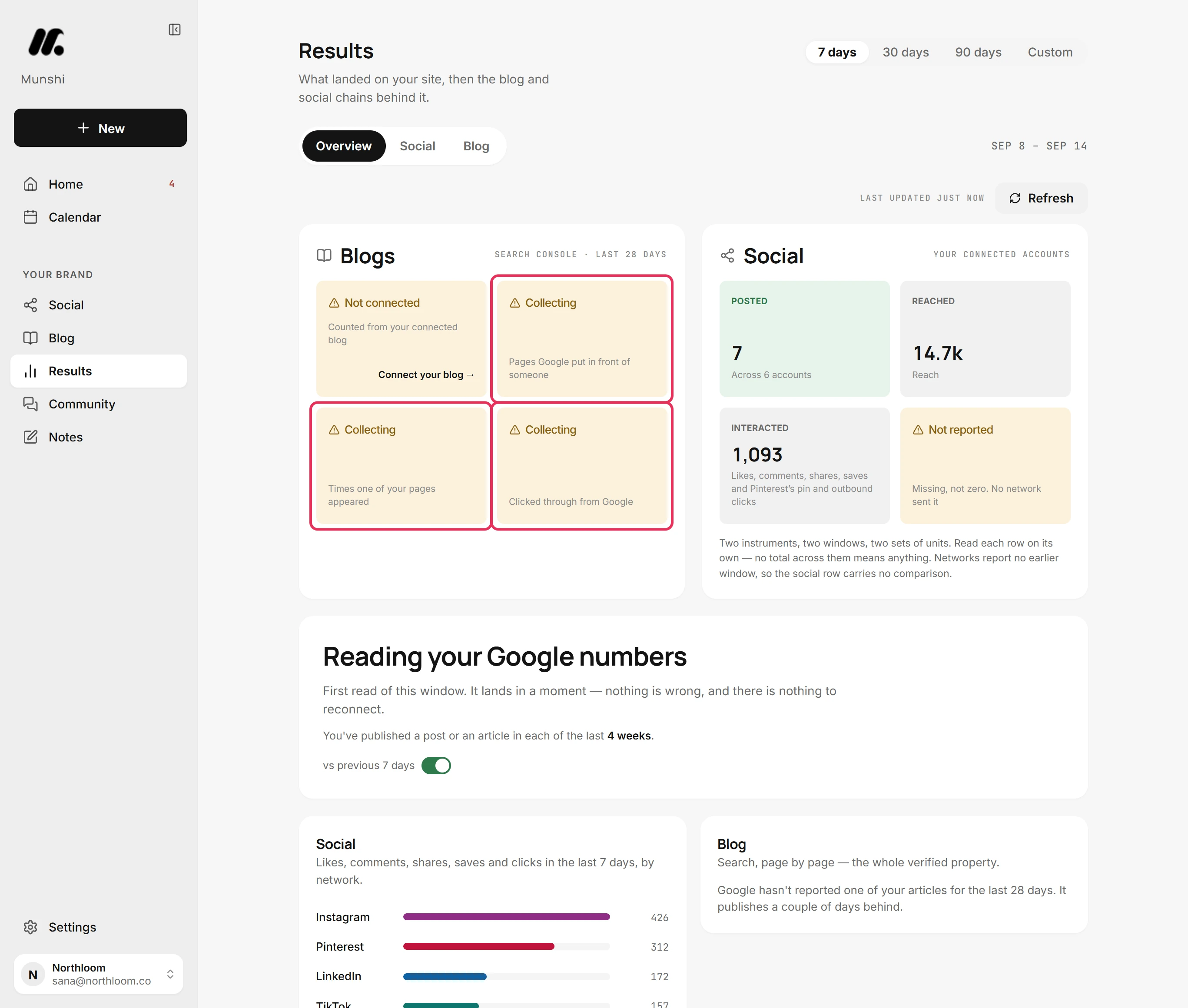Select the 7 days range

[x=836, y=52]
